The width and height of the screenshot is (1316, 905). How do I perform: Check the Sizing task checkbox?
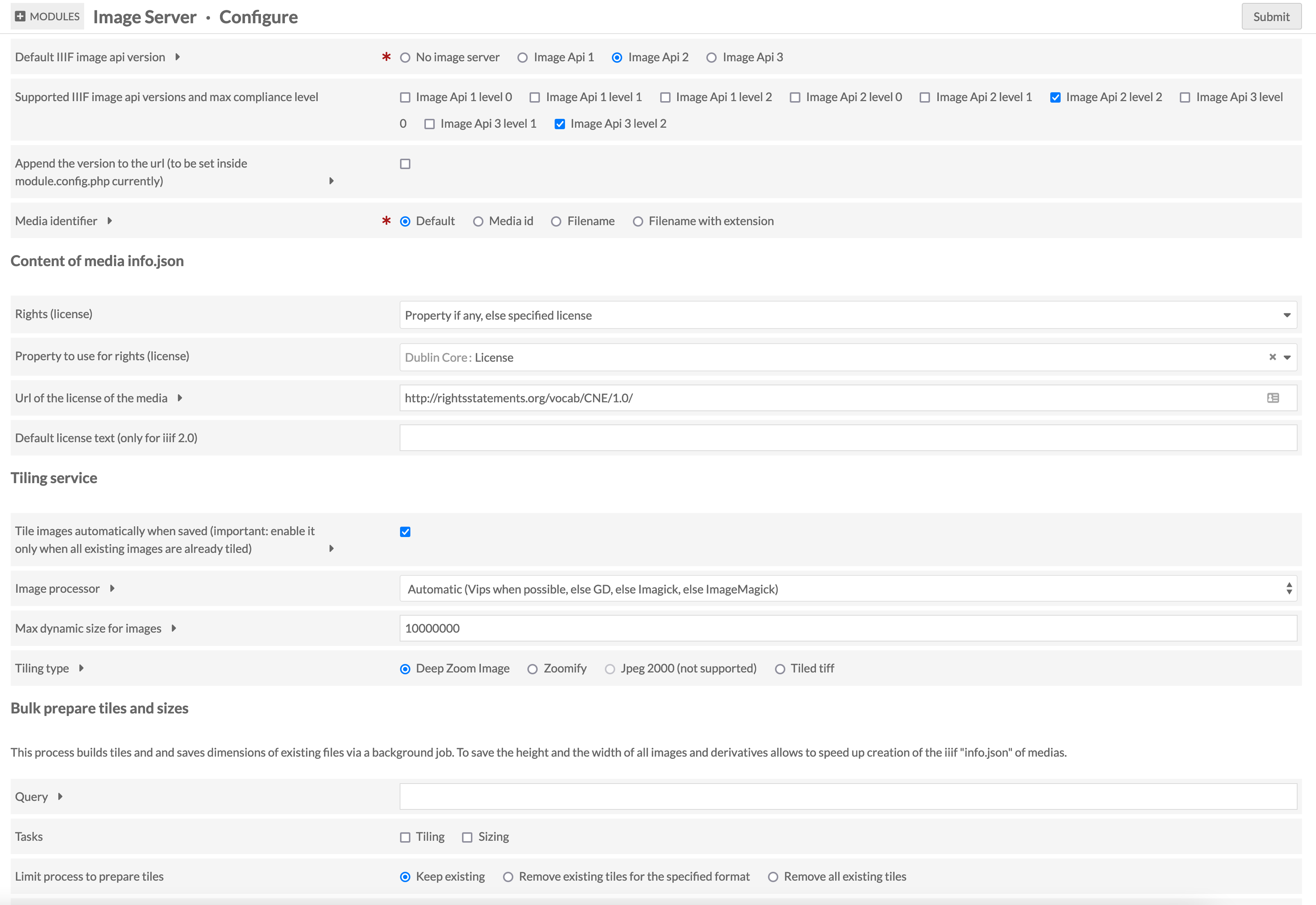click(x=467, y=837)
